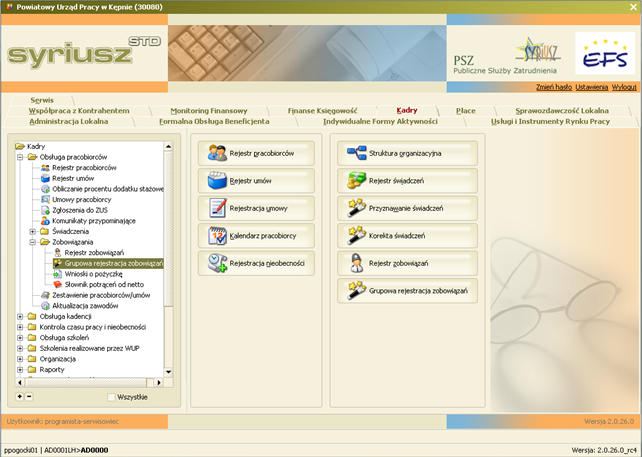Click the tree scroll down arrow
The width and height of the screenshot is (642, 457).
point(168,372)
